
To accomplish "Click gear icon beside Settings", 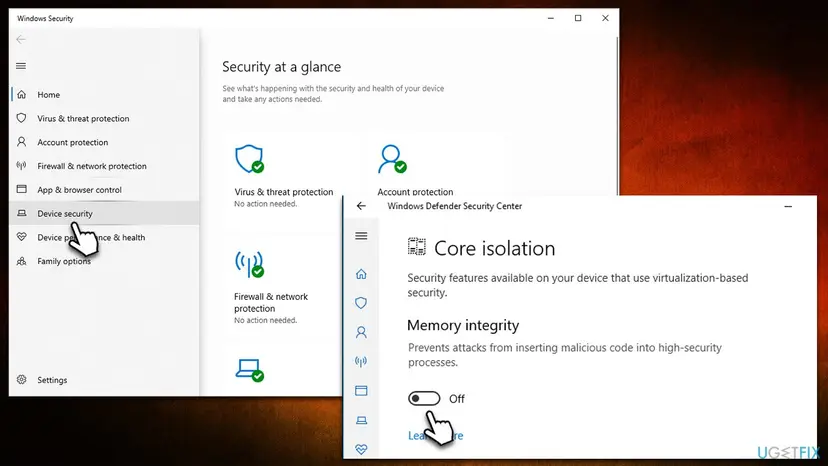I will pyautogui.click(x=22, y=379).
